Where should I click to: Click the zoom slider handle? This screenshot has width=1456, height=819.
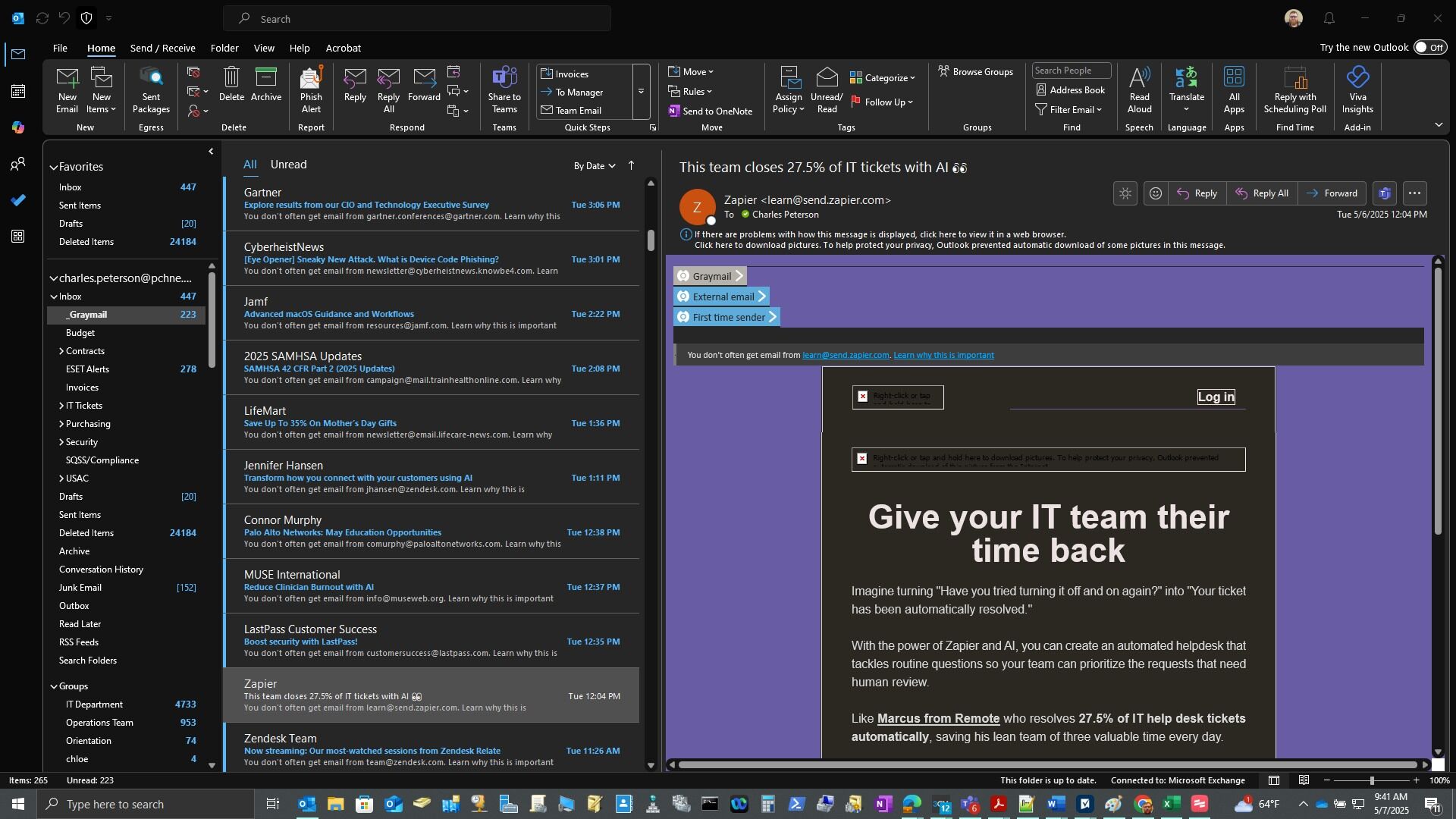click(1371, 780)
